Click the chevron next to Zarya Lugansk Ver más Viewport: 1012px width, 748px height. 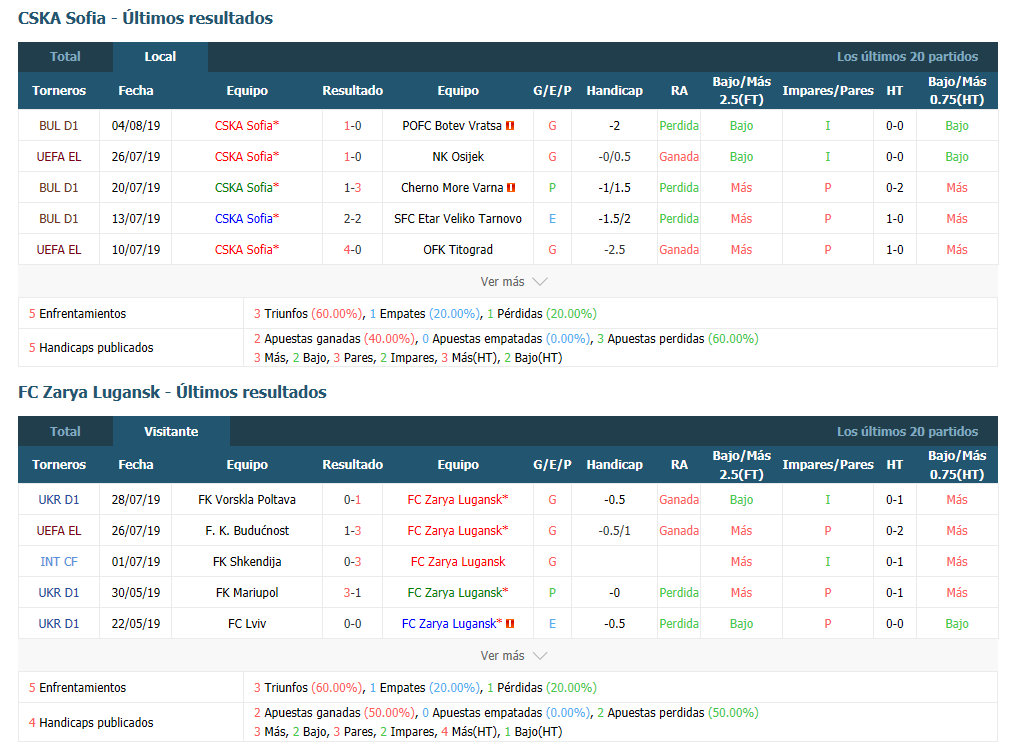click(540, 656)
